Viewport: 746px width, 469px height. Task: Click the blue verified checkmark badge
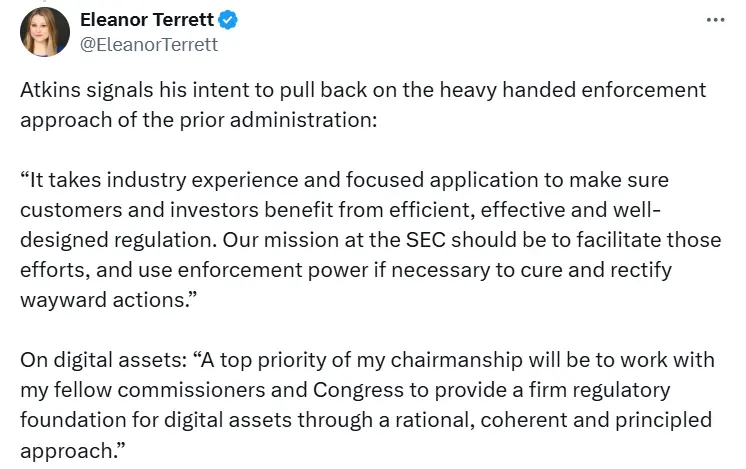[x=229, y=19]
